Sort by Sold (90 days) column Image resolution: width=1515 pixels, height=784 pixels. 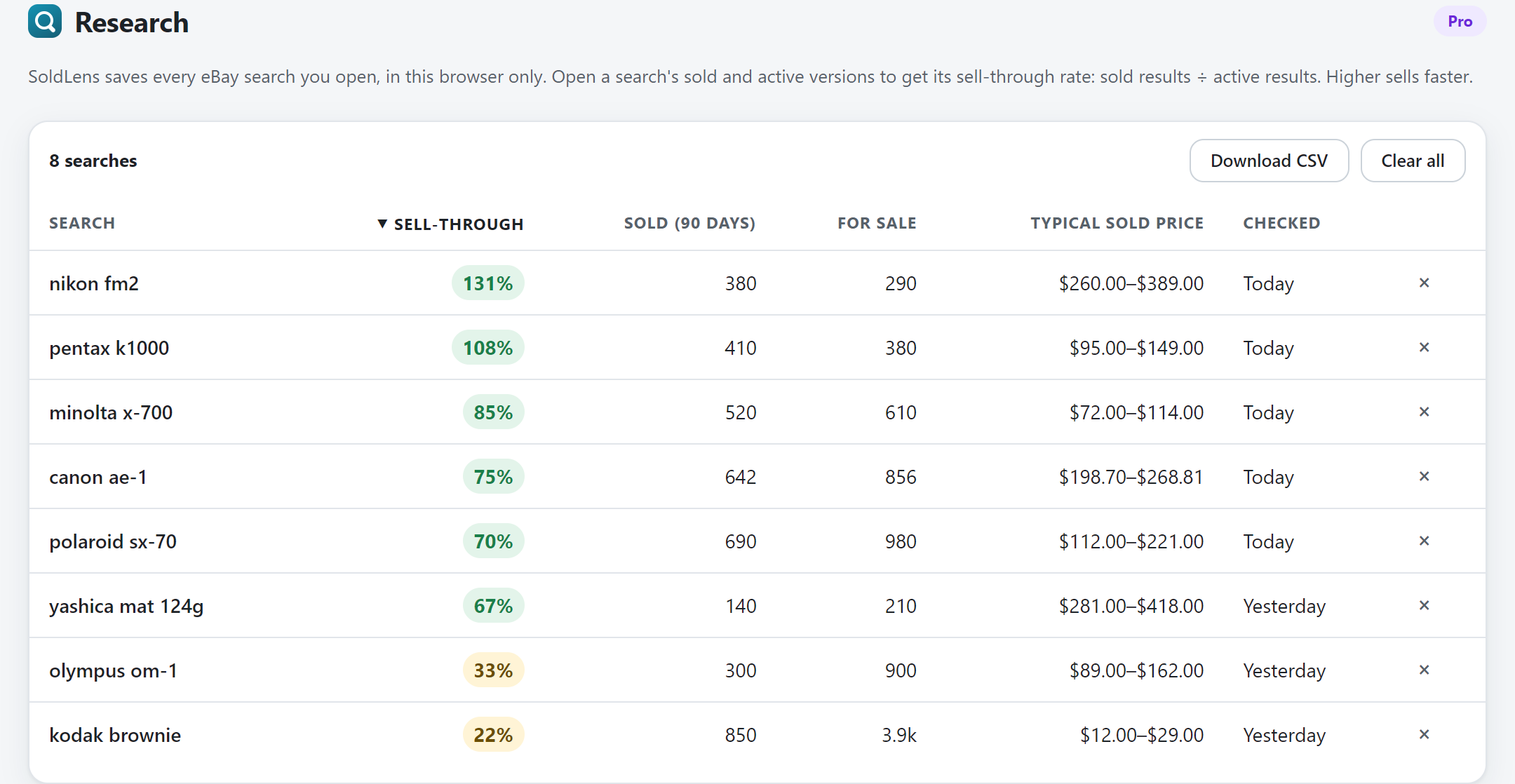tap(689, 223)
